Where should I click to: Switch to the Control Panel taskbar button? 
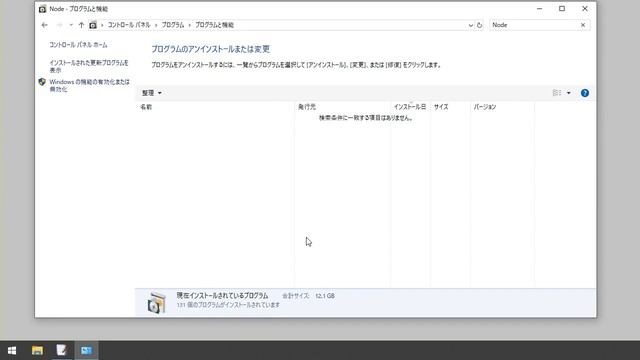pyautogui.click(x=86, y=351)
